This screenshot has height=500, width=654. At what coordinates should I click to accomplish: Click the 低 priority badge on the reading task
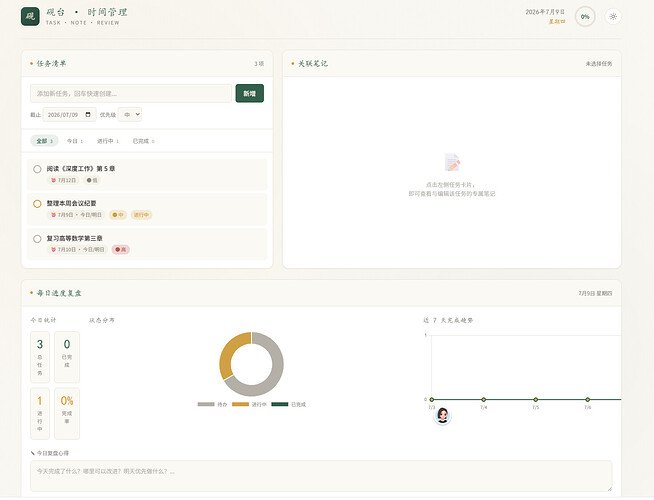coord(92,180)
